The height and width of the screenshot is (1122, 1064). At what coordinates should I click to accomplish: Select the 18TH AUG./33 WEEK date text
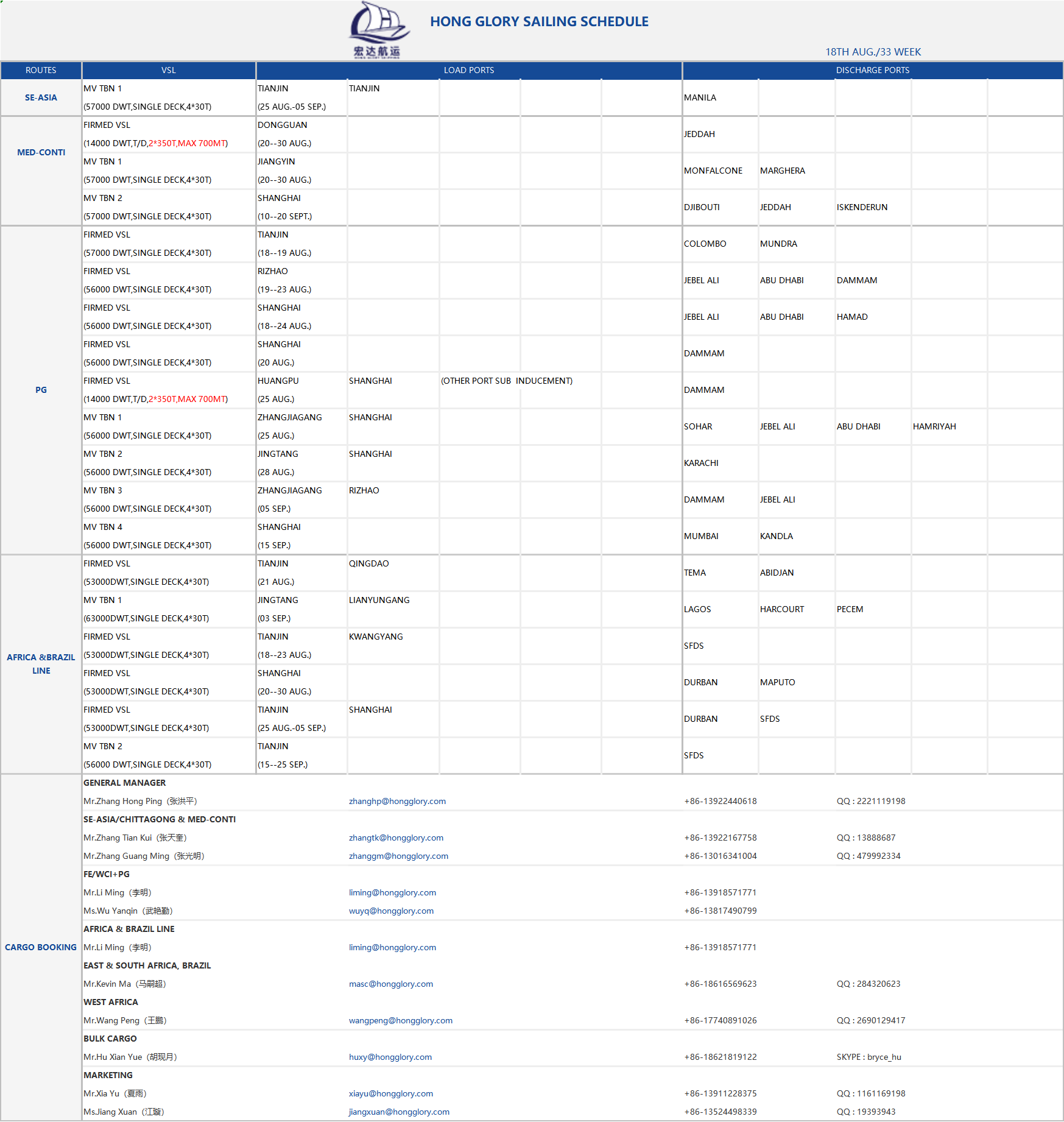coord(873,52)
